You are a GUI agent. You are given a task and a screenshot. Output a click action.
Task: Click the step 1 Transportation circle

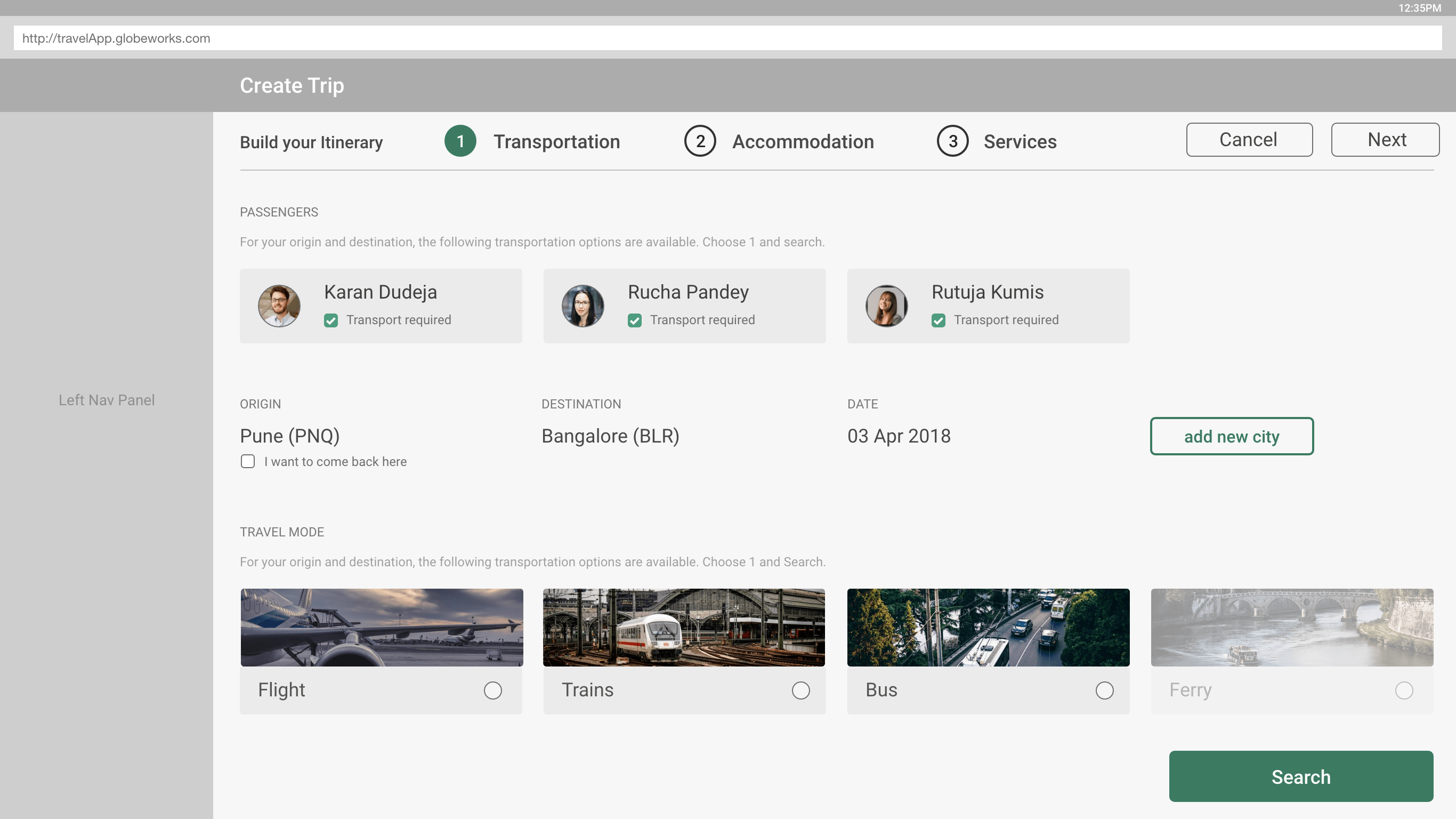pyautogui.click(x=460, y=141)
